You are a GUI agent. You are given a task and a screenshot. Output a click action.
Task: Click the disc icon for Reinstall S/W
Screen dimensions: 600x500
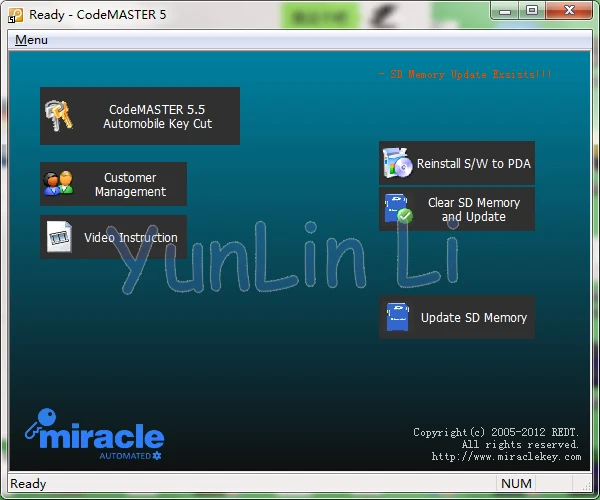pos(397,163)
